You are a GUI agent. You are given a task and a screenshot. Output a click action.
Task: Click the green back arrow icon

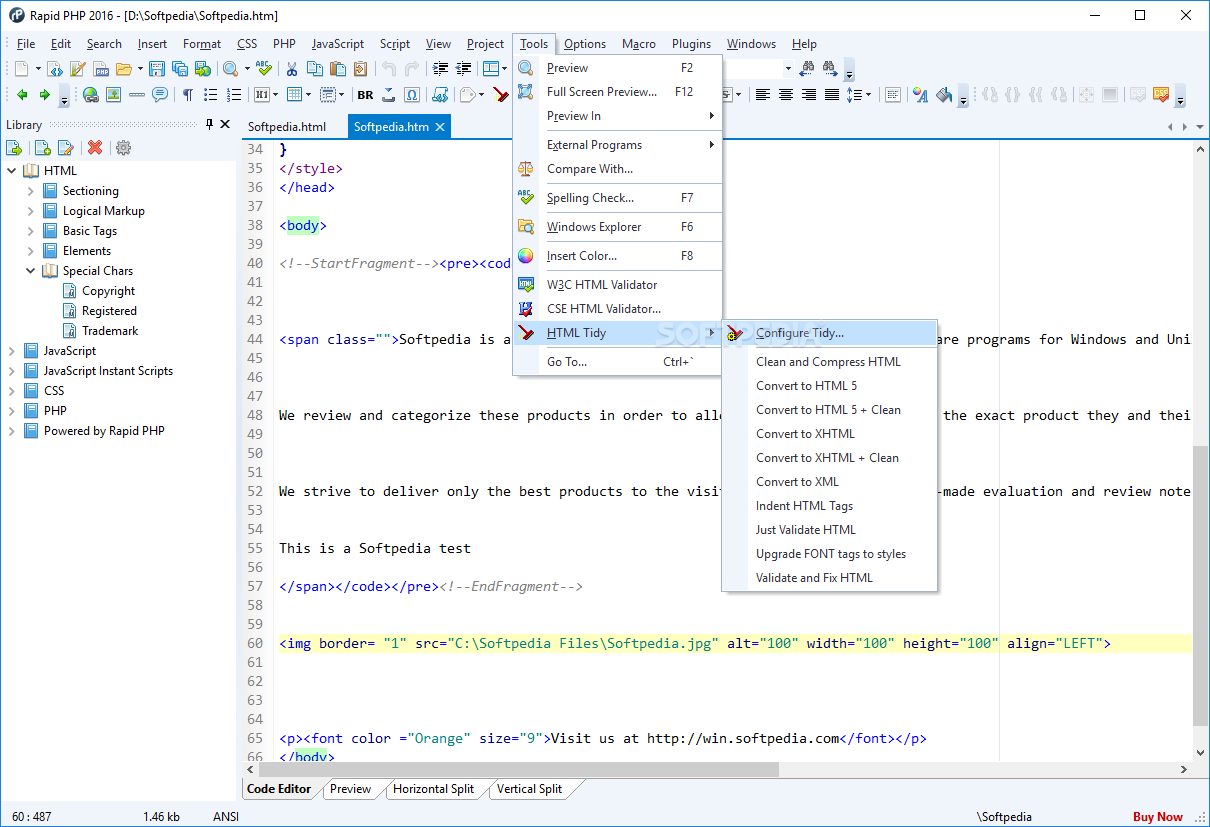point(21,95)
